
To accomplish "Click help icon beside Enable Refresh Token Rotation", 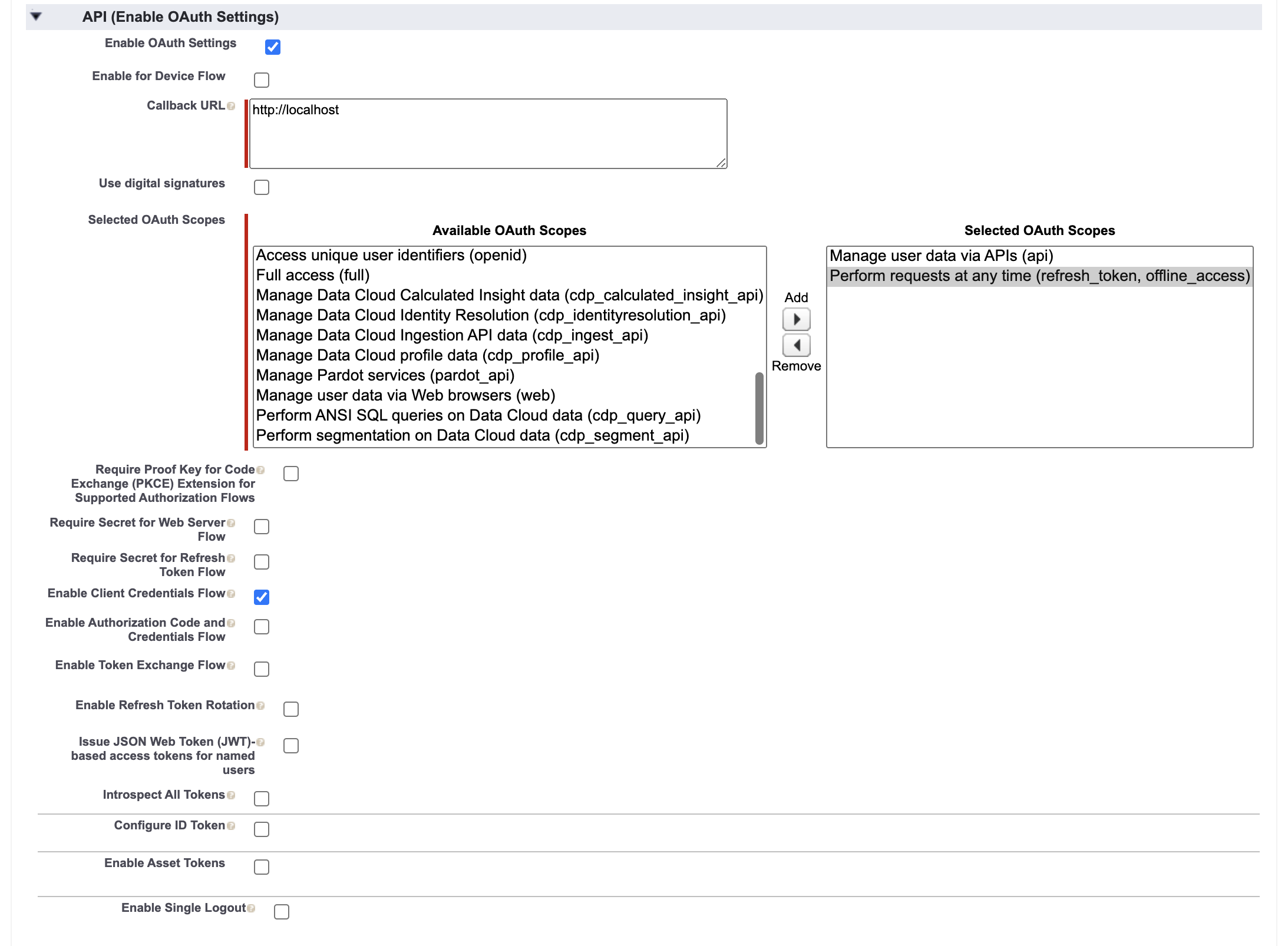I will [x=260, y=706].
